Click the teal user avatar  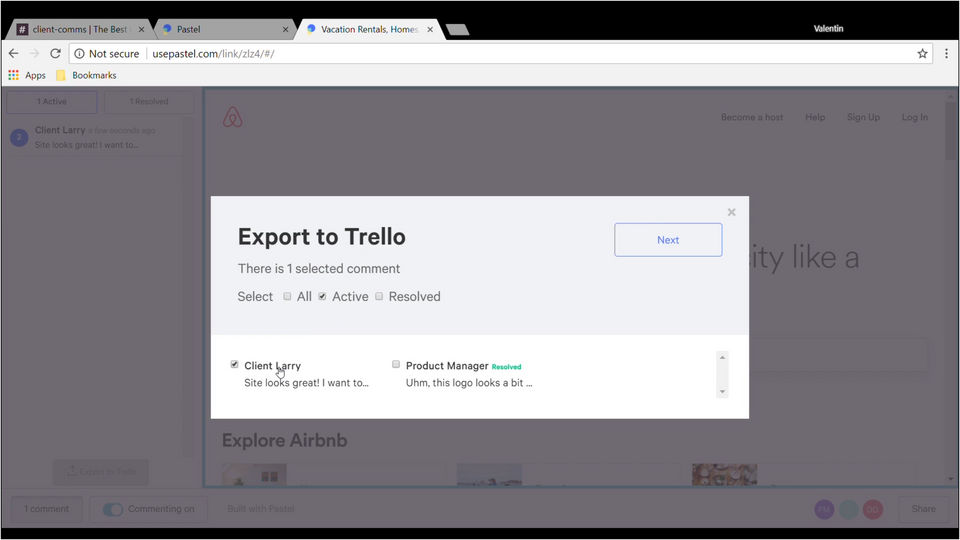849,509
